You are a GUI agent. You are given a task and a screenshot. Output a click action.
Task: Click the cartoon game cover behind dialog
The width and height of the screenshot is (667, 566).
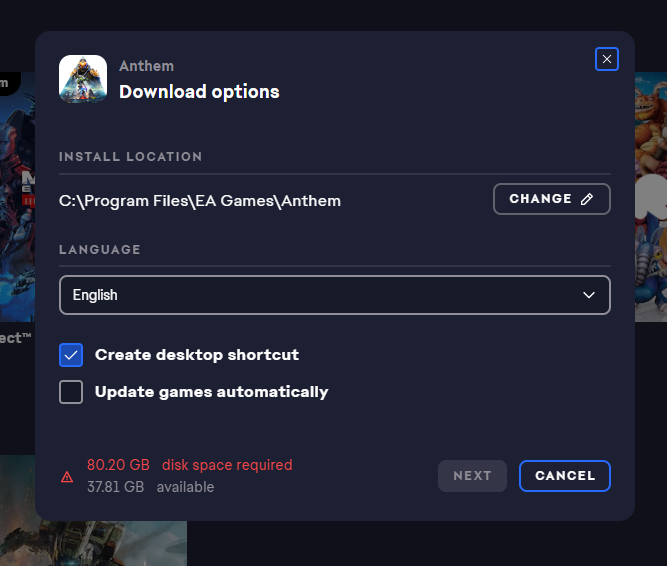coord(651,197)
